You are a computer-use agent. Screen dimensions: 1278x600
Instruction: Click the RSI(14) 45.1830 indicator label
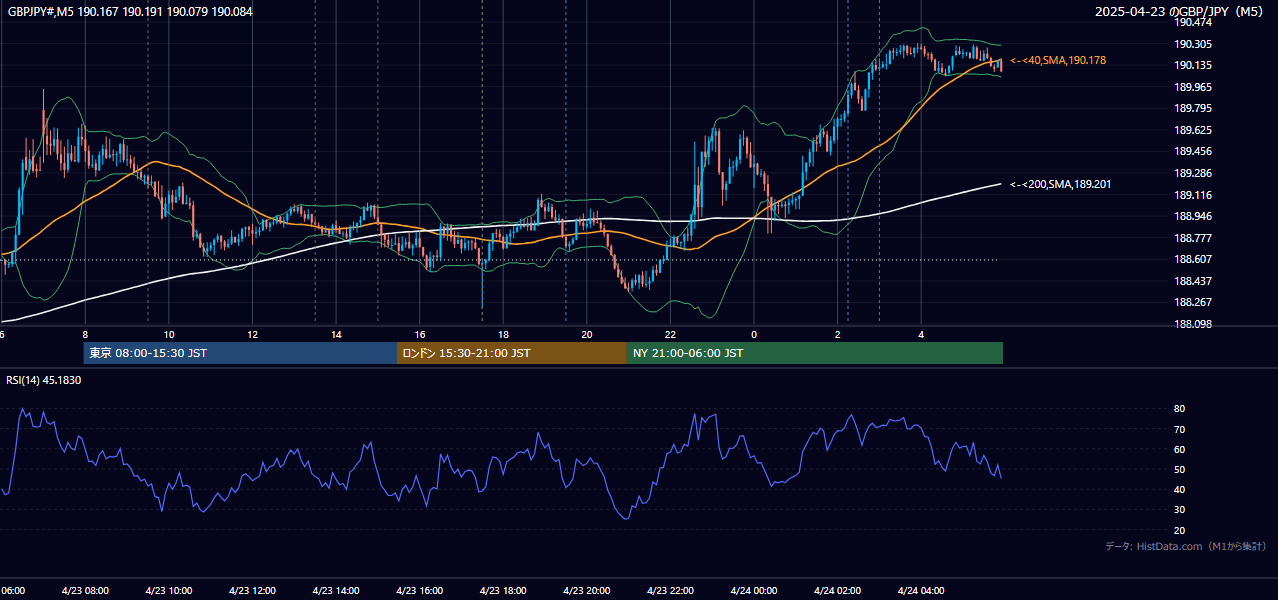44,380
